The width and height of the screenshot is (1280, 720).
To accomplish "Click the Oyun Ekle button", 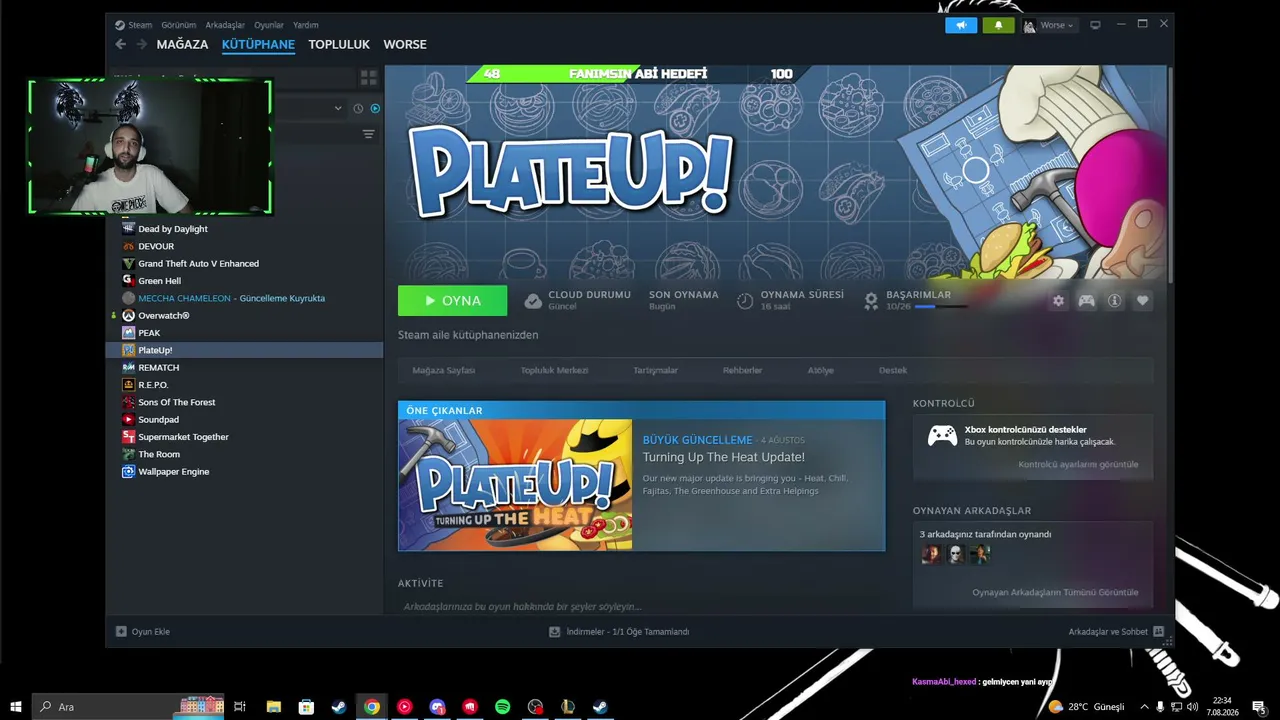I will pos(143,632).
